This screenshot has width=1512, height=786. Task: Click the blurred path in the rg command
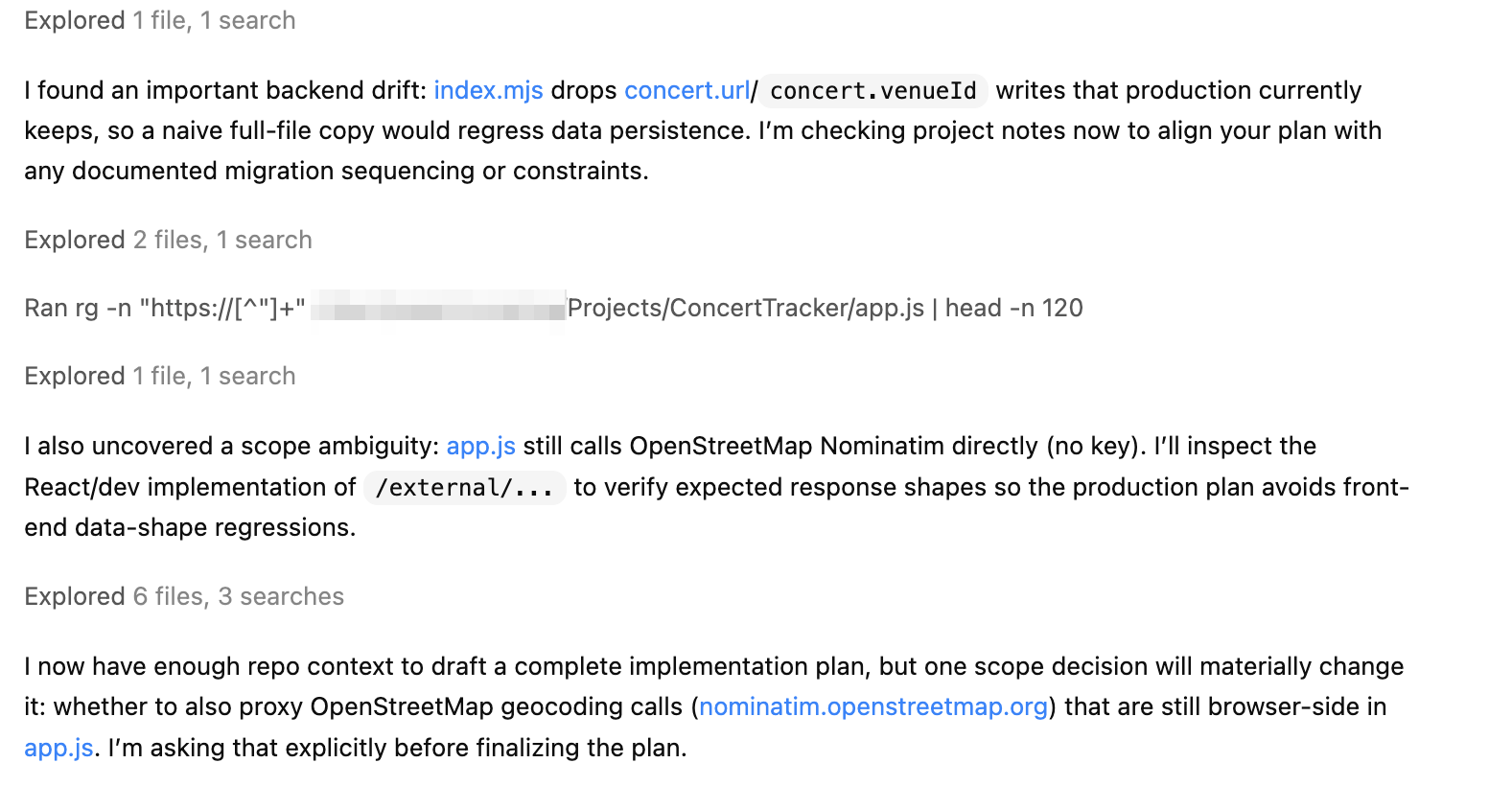point(438,309)
